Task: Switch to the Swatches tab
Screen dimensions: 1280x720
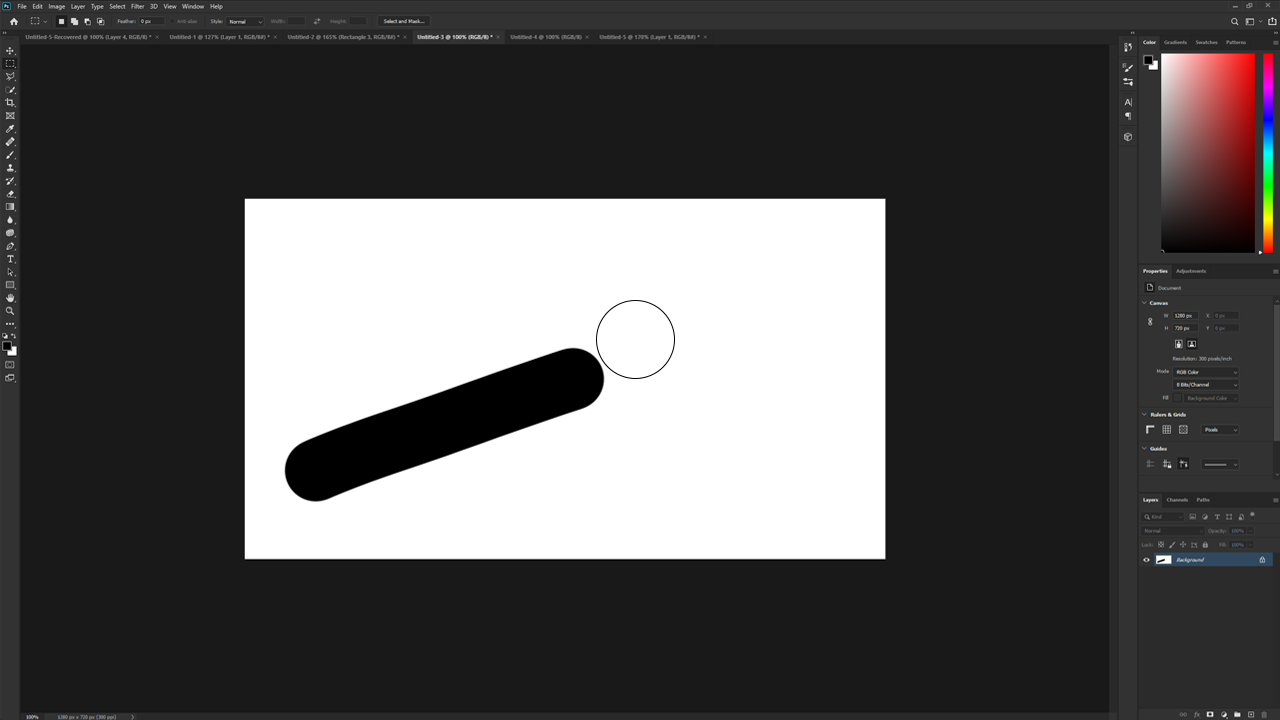Action: pyautogui.click(x=1207, y=42)
